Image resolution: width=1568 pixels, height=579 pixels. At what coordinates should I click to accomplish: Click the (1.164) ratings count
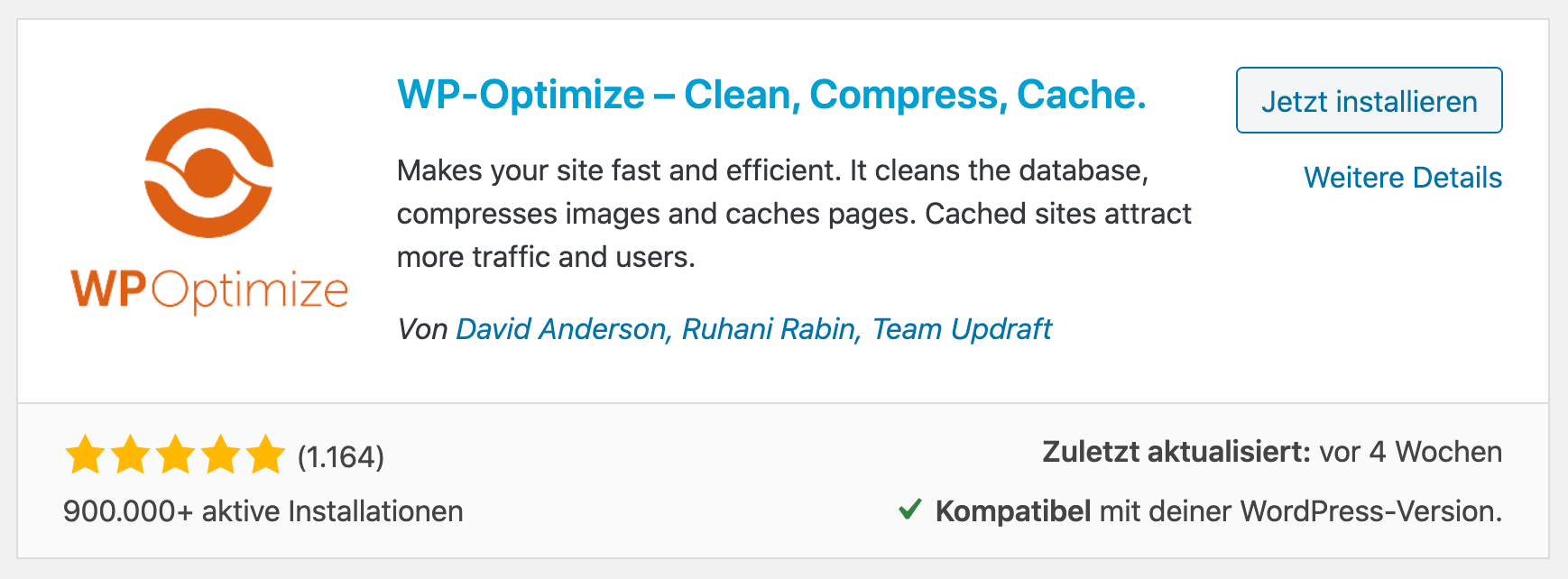(341, 457)
